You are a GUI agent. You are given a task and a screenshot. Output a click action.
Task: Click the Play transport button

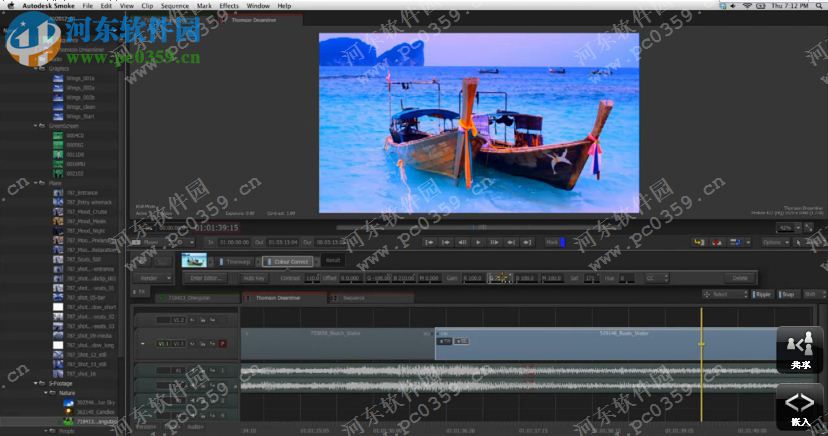(x=478, y=242)
